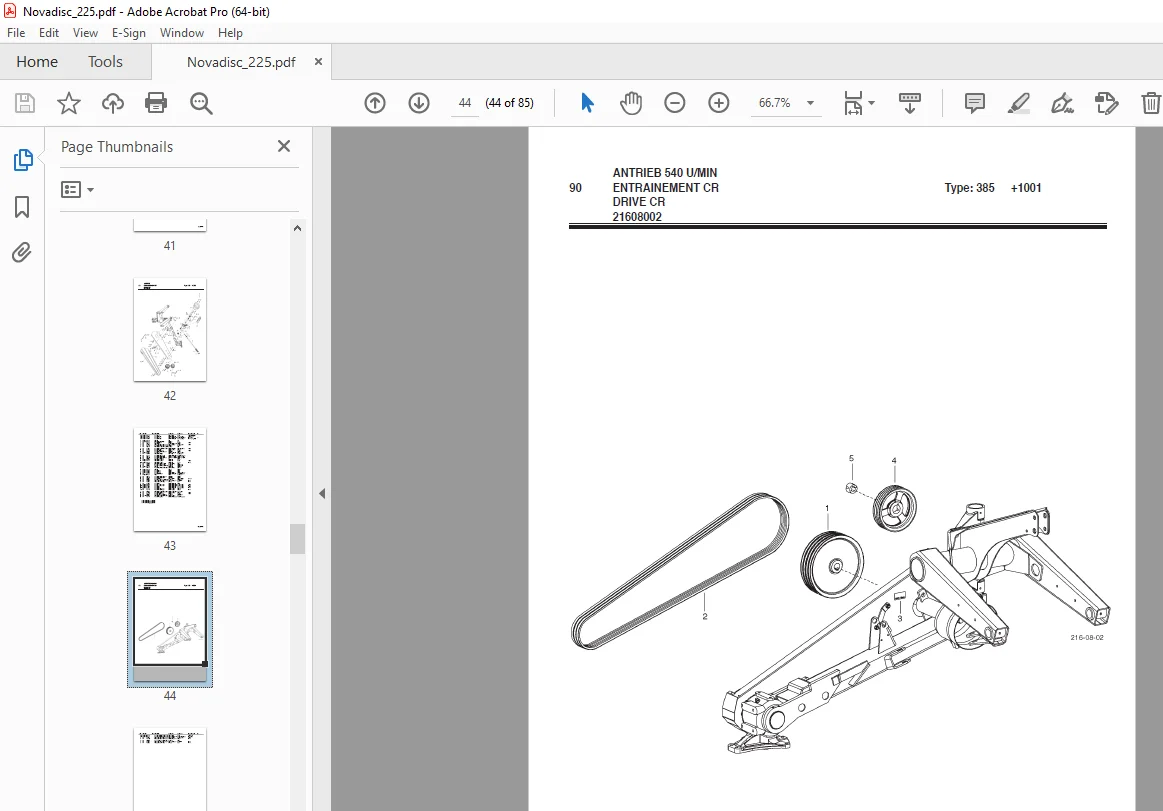1163x811 pixels.
Task: Open the File menu
Action: (16, 33)
